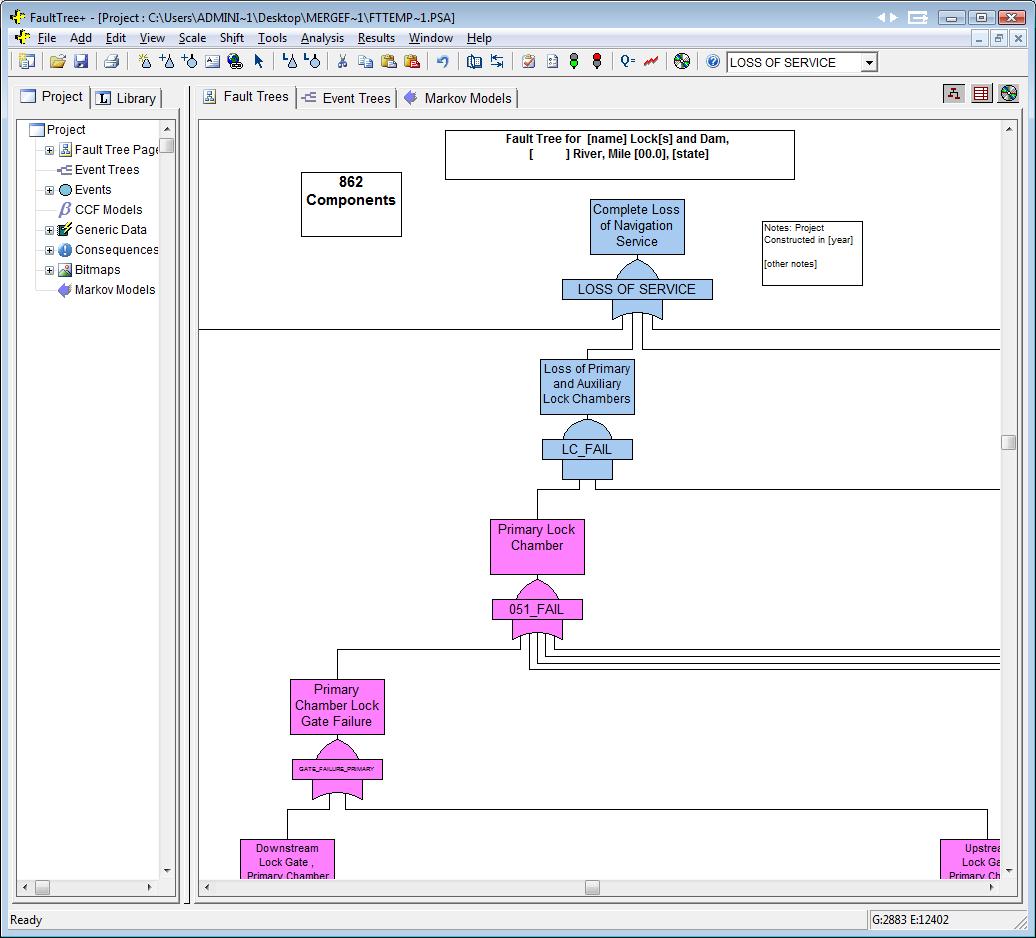The height and width of the screenshot is (938, 1036).
Task: Click the Undo arrow icon
Action: pos(442,62)
